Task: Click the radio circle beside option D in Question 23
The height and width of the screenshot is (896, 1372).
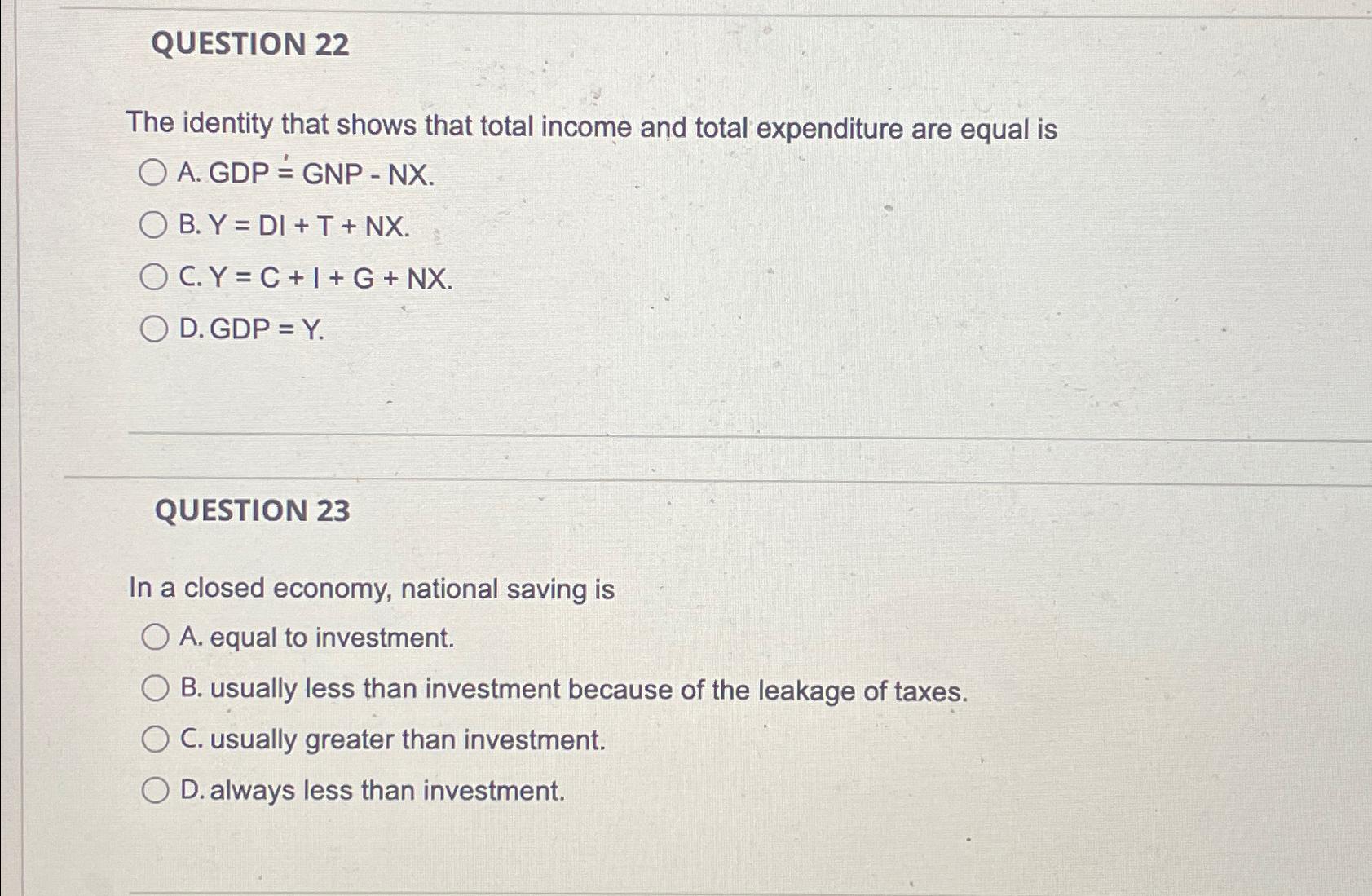Action: tap(155, 788)
